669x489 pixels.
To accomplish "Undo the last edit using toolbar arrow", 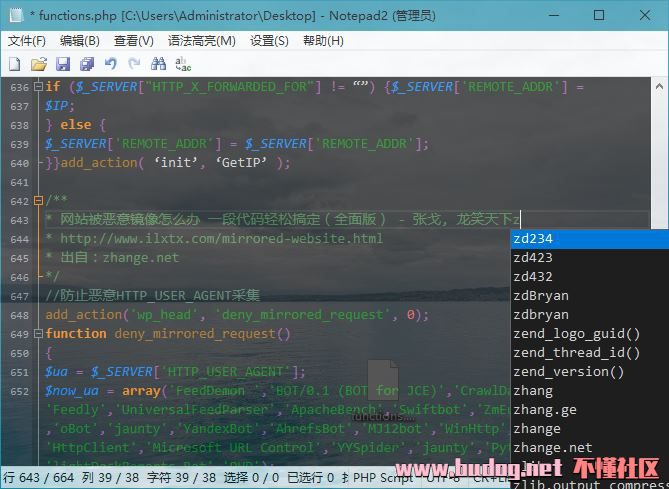I will tap(111, 64).
